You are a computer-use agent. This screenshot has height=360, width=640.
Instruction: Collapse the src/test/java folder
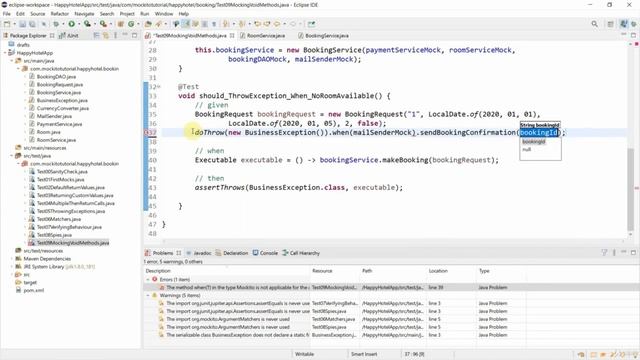pyautogui.click(x=12, y=156)
